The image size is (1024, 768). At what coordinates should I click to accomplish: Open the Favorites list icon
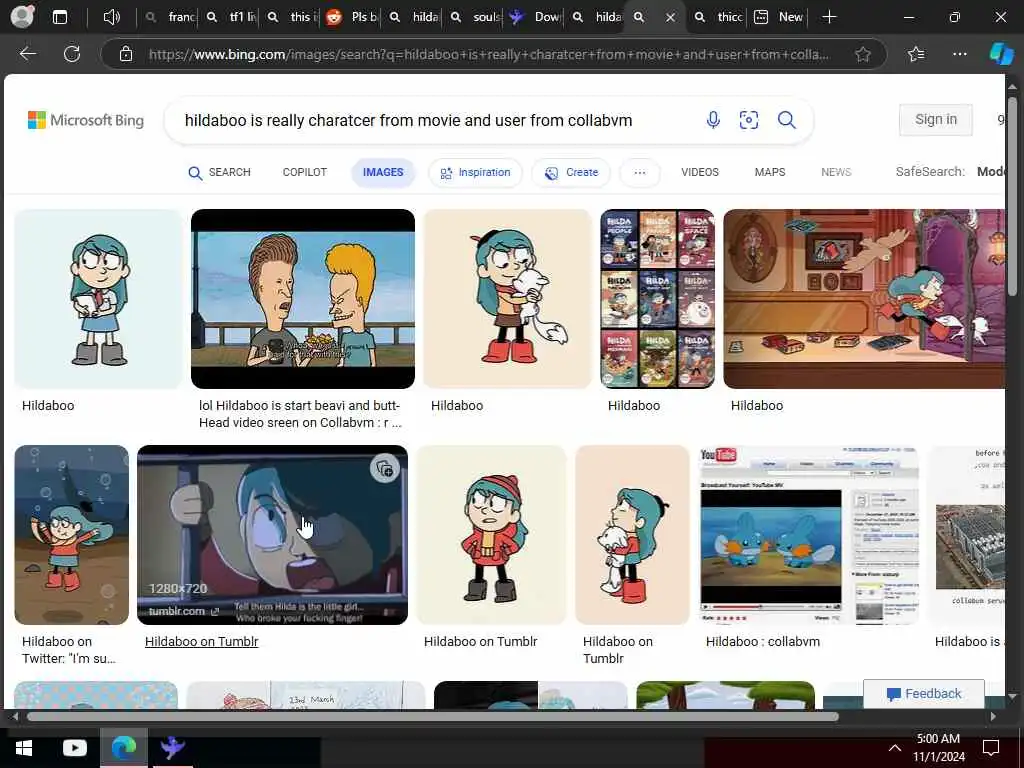(x=916, y=54)
